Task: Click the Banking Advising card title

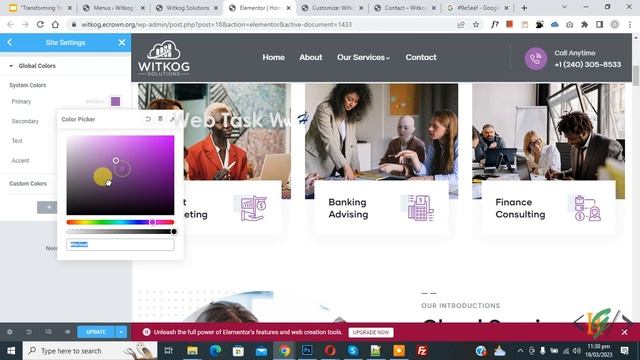Action: click(x=348, y=208)
